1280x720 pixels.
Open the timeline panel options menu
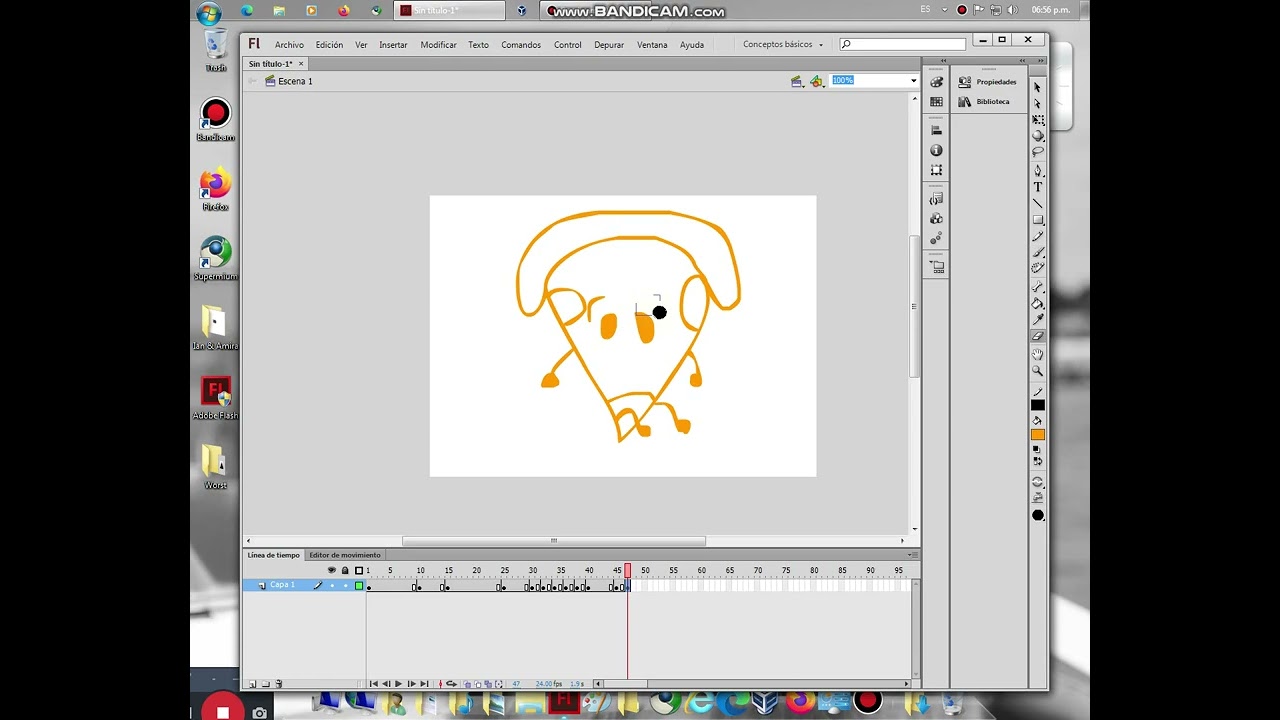tap(912, 555)
